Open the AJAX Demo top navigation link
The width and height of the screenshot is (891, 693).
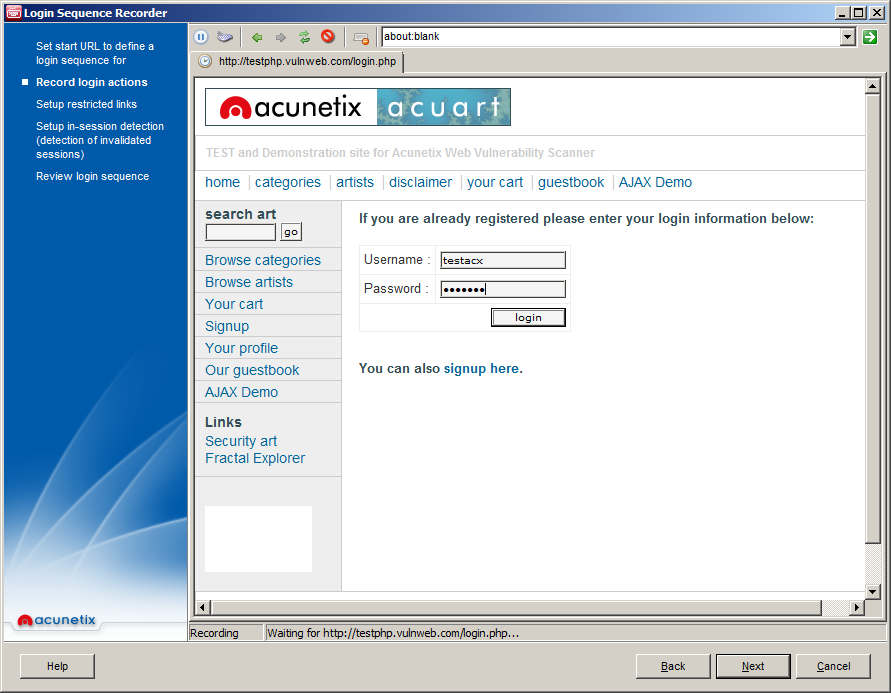pos(655,182)
